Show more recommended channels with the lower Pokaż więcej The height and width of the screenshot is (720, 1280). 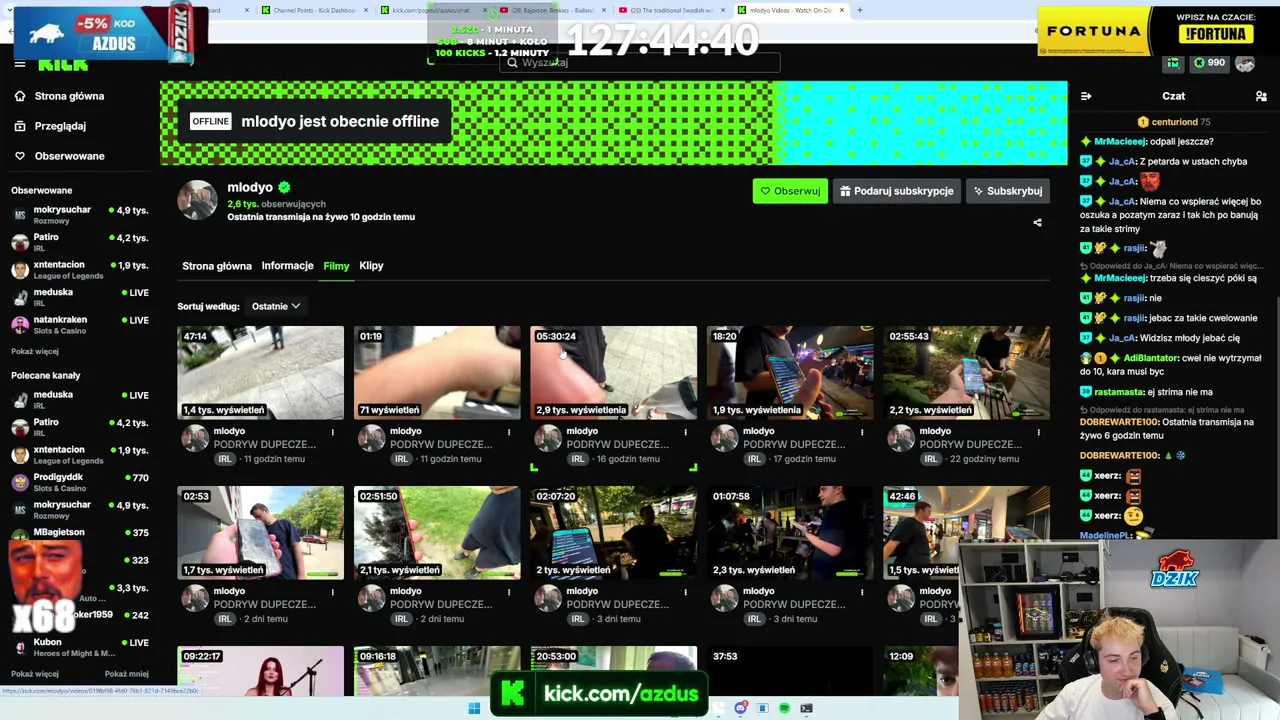(35, 674)
